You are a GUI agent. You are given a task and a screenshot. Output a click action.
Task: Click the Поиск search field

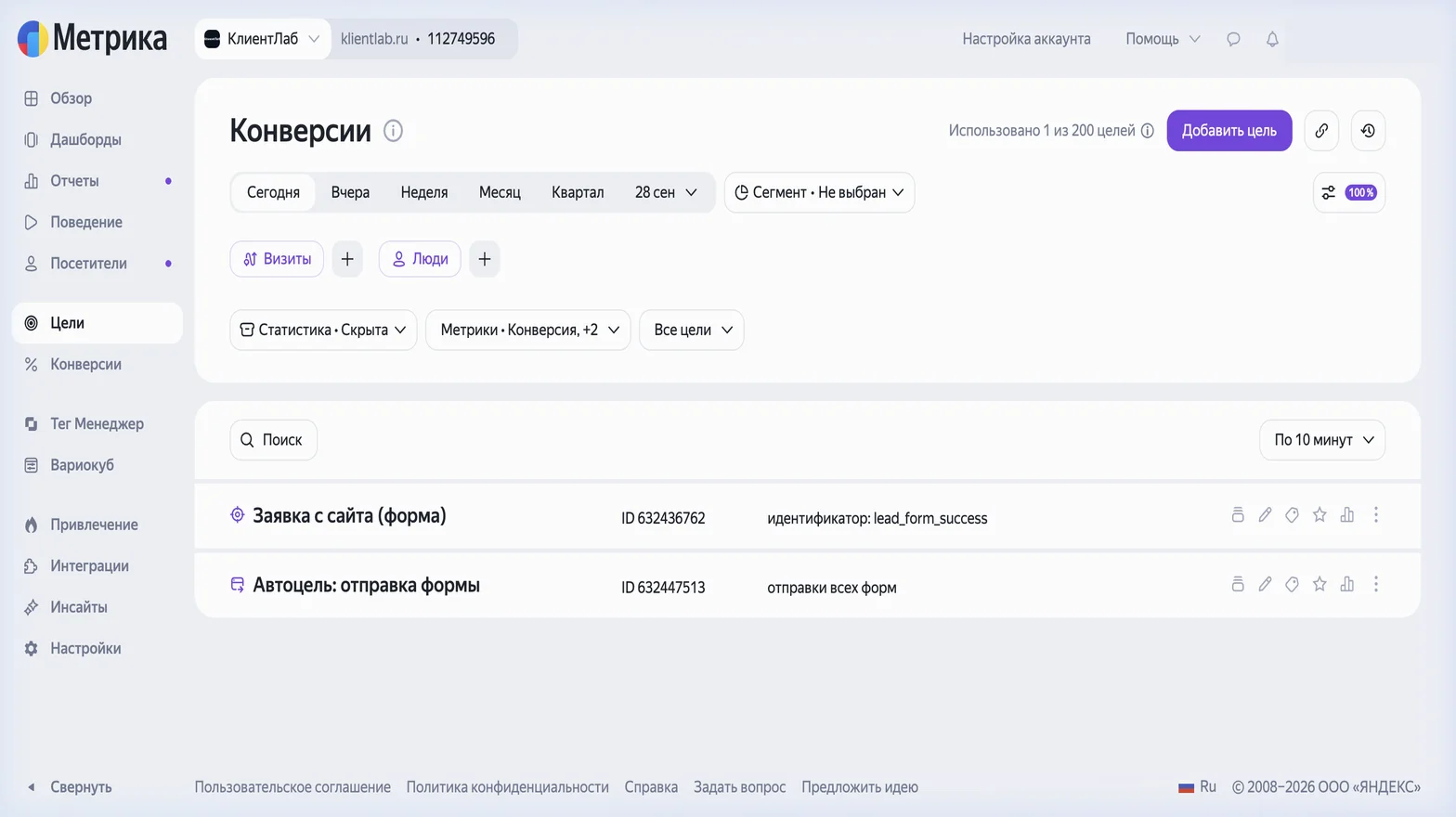coord(273,440)
